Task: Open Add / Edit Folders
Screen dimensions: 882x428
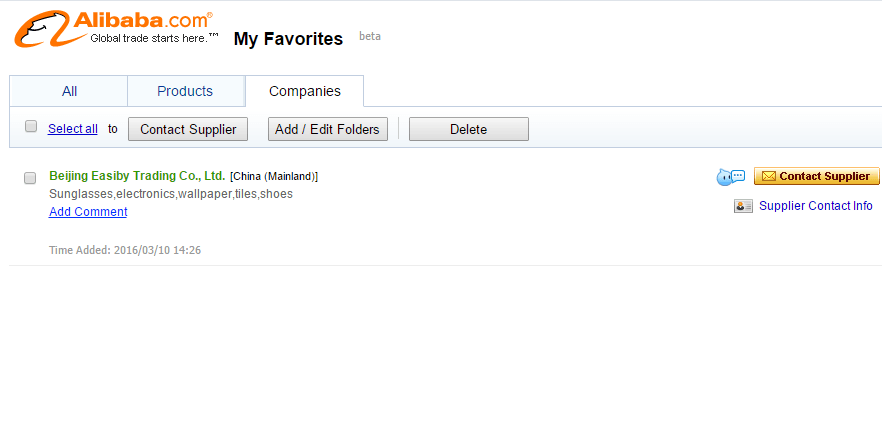Action: (327, 129)
